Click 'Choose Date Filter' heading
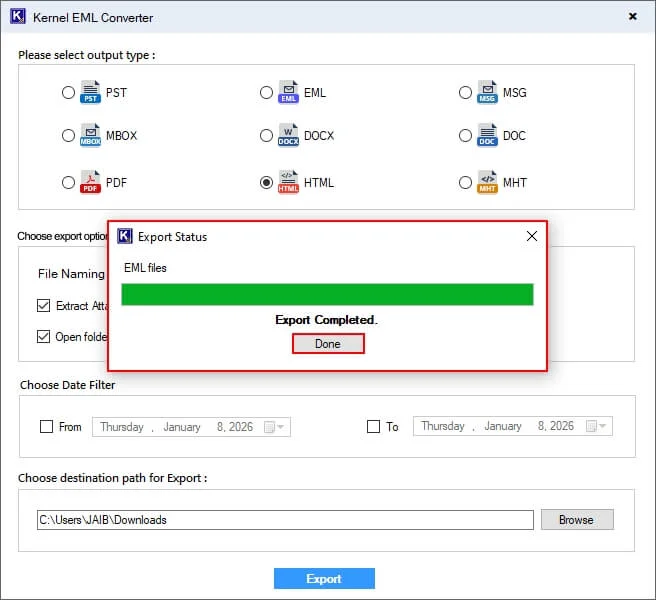656x600 pixels. 67,385
